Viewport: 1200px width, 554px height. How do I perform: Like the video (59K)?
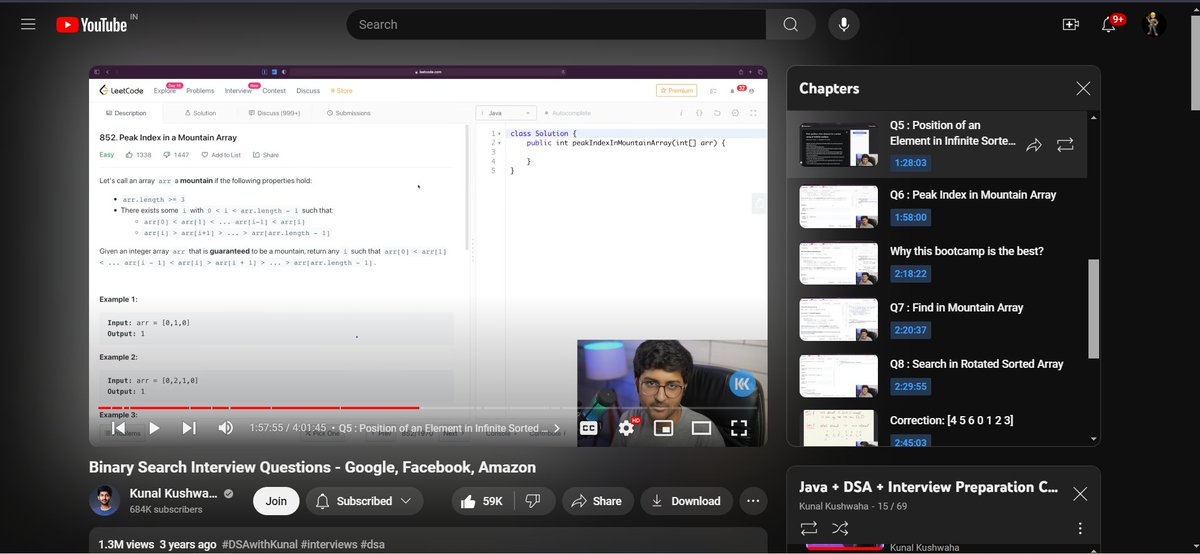tap(483, 501)
